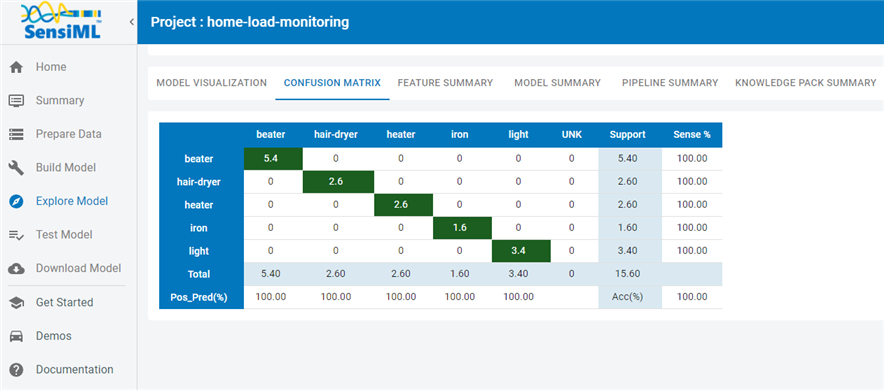The height and width of the screenshot is (390, 884).
Task: Click the Total row 0 under UNK
Action: pos(572,274)
